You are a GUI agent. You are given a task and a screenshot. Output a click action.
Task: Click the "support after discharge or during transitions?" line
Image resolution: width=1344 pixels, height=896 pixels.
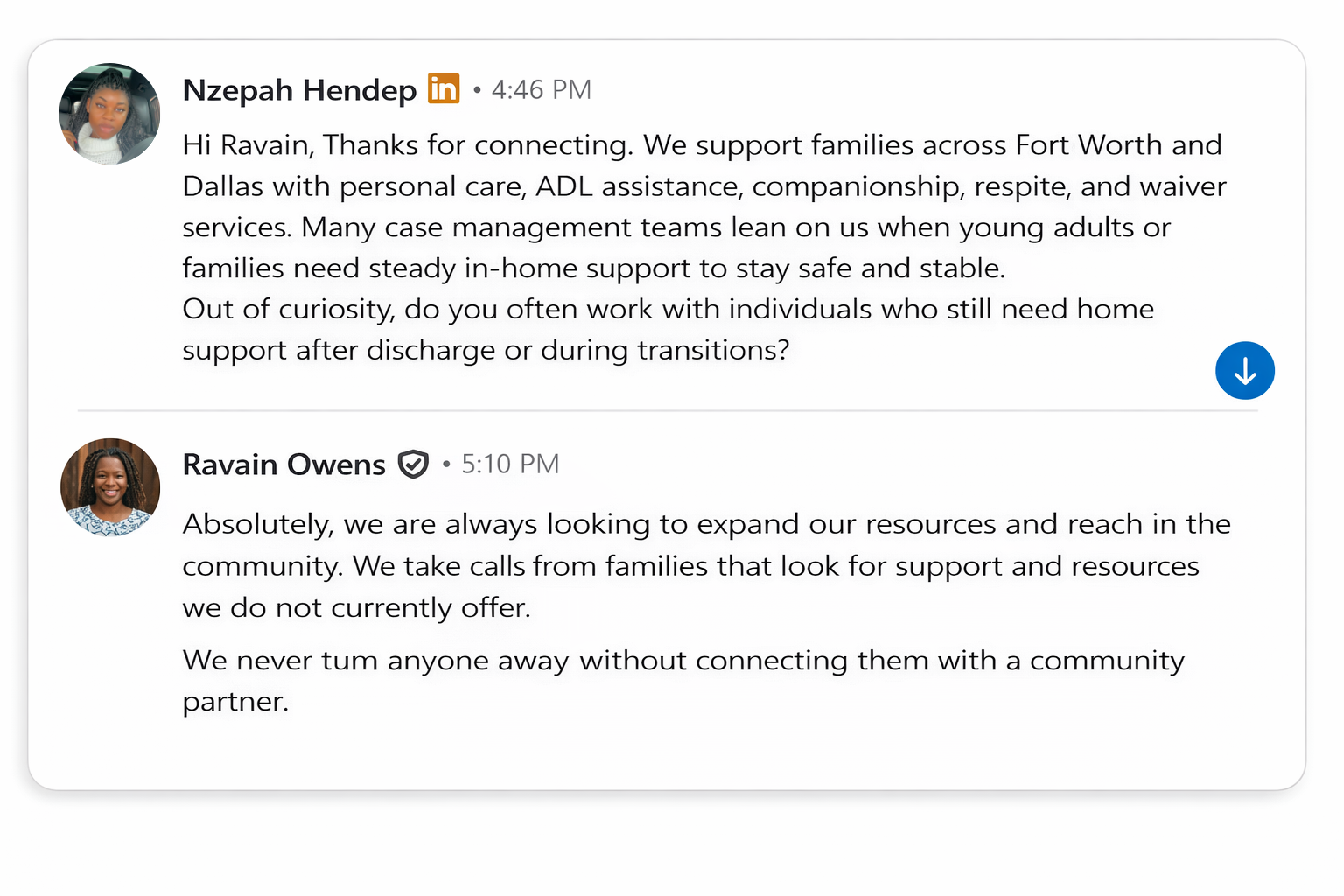coord(486,350)
